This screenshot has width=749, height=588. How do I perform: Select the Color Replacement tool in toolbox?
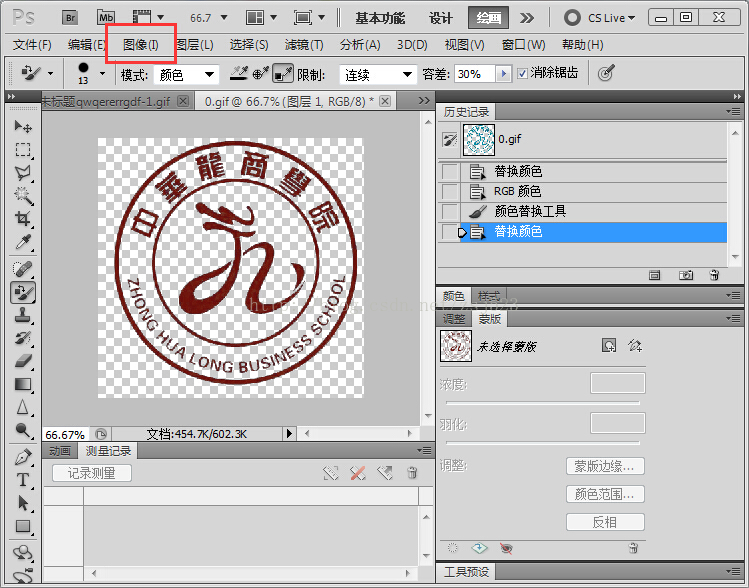(22, 292)
